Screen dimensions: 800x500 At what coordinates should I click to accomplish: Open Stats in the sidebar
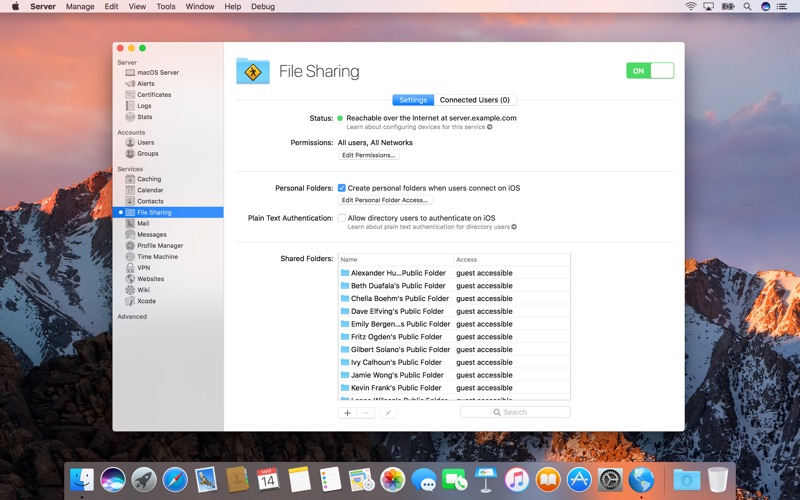pyautogui.click(x=139, y=117)
